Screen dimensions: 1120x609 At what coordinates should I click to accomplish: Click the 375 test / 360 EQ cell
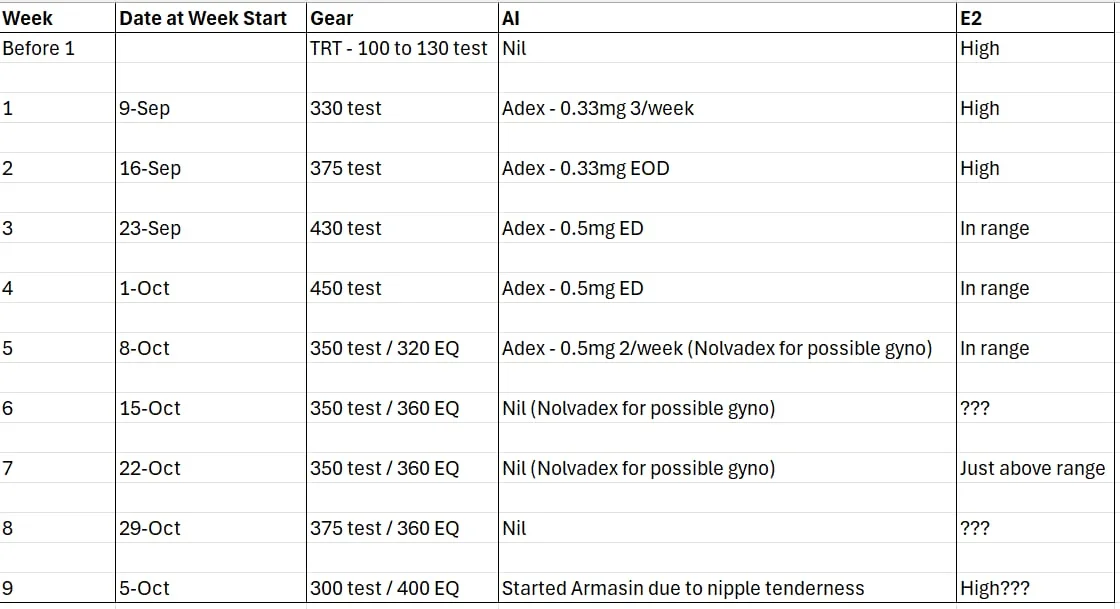pyautogui.click(x=402, y=528)
